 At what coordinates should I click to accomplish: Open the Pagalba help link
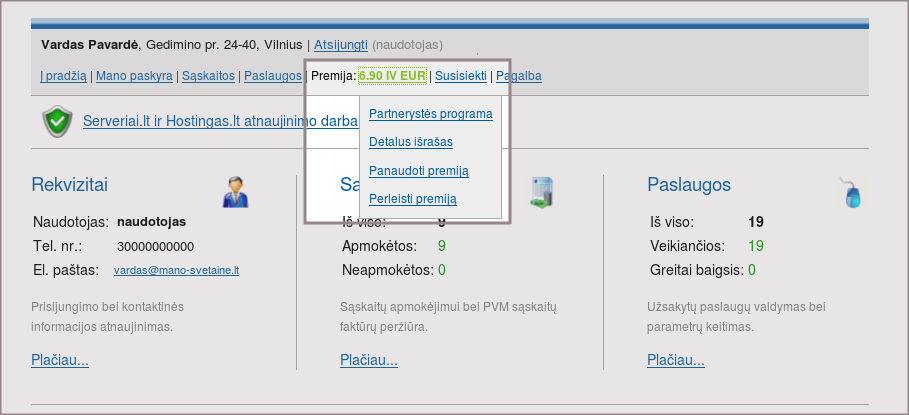519,75
